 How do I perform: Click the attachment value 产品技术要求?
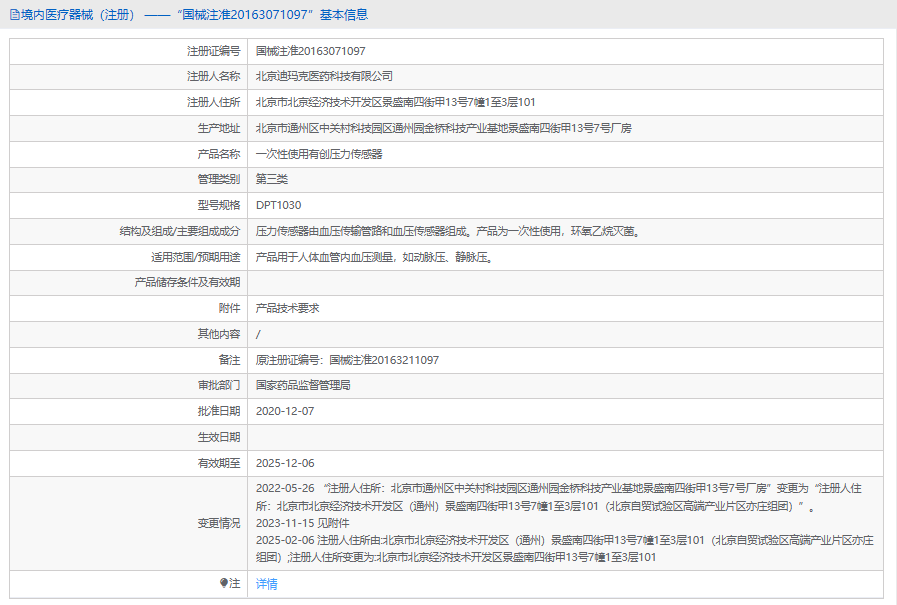pos(287,308)
